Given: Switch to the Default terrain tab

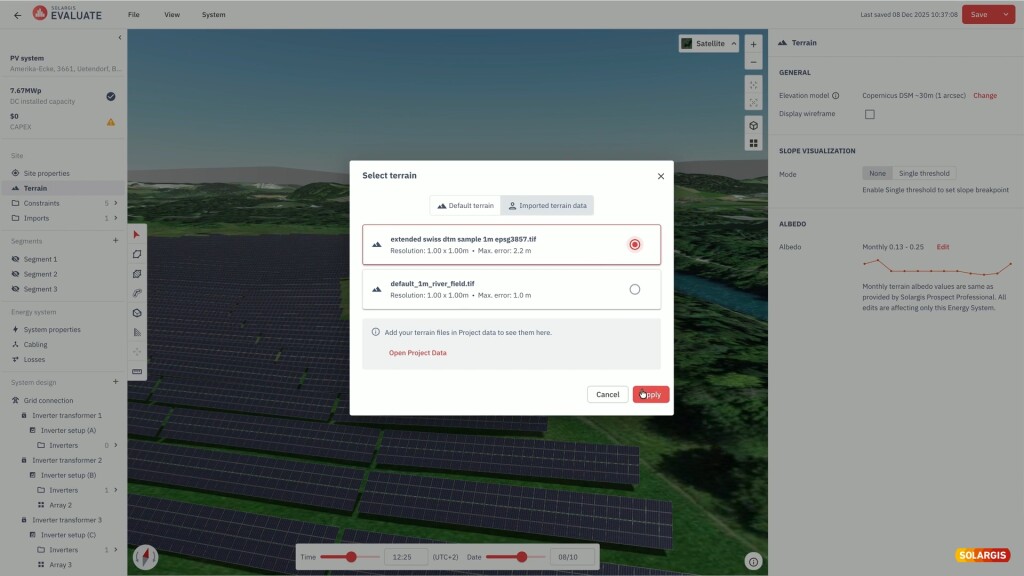Looking at the screenshot, I should click(x=465, y=206).
